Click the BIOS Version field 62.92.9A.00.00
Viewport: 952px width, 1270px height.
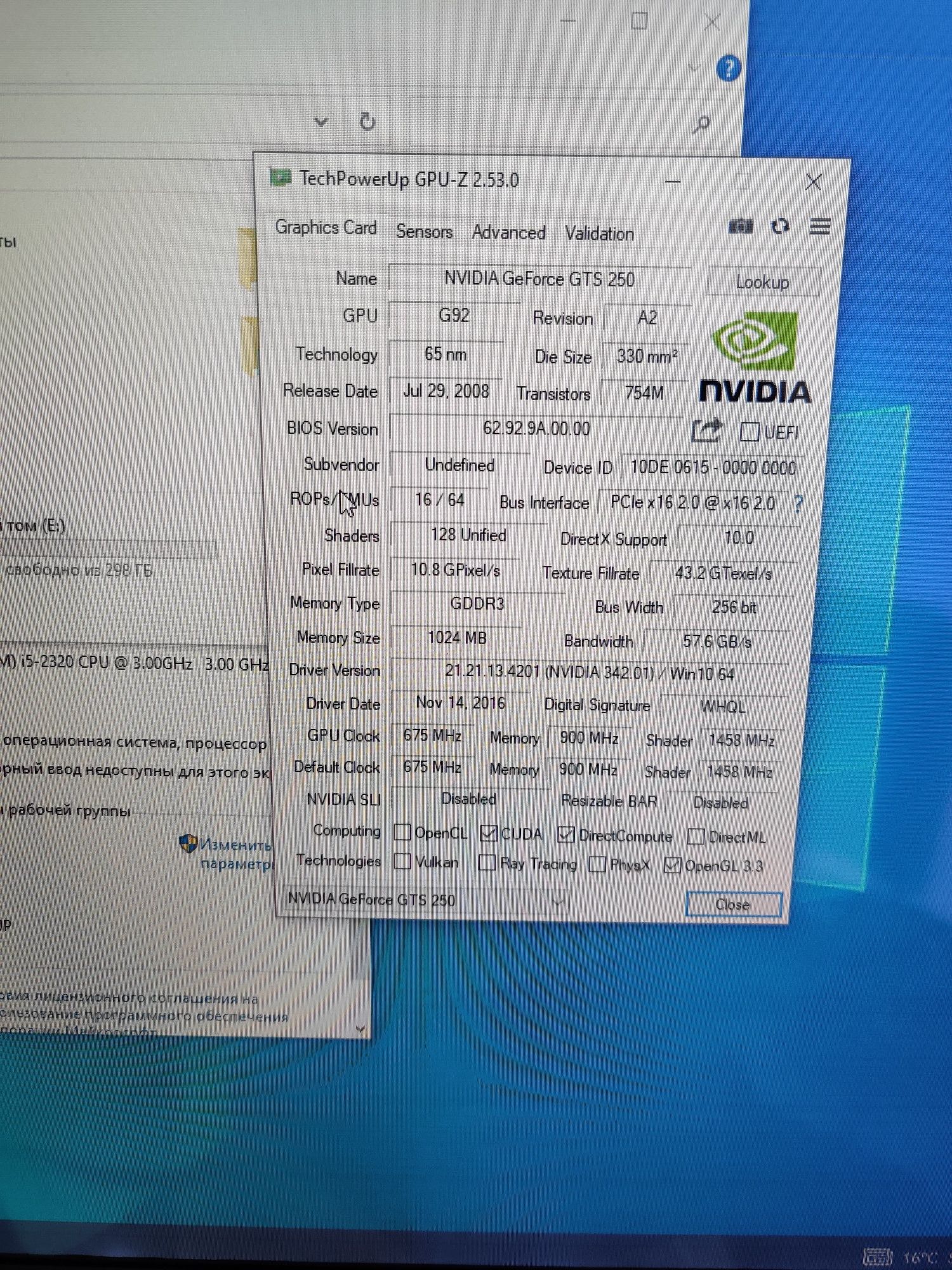[537, 428]
